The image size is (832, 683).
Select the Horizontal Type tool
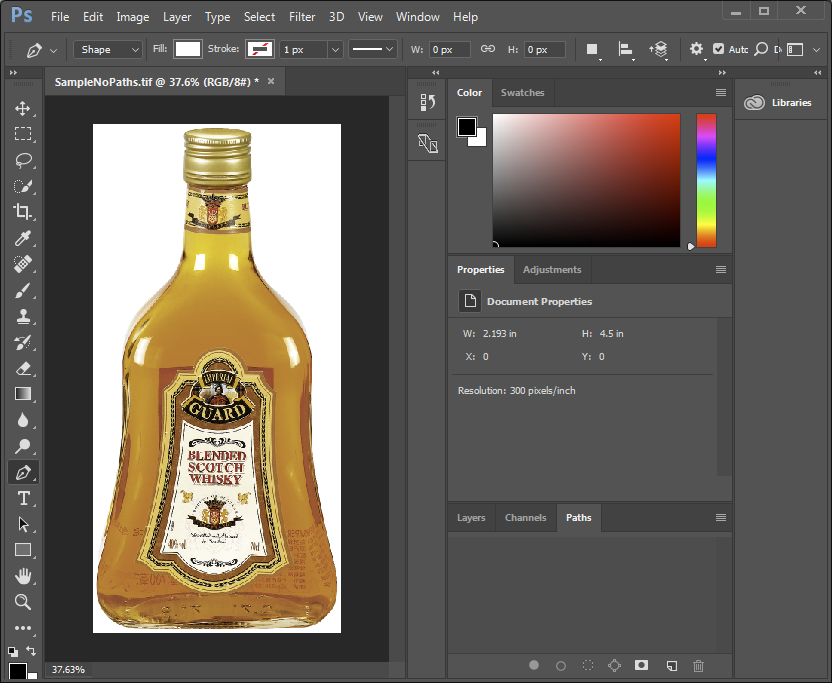(22, 498)
